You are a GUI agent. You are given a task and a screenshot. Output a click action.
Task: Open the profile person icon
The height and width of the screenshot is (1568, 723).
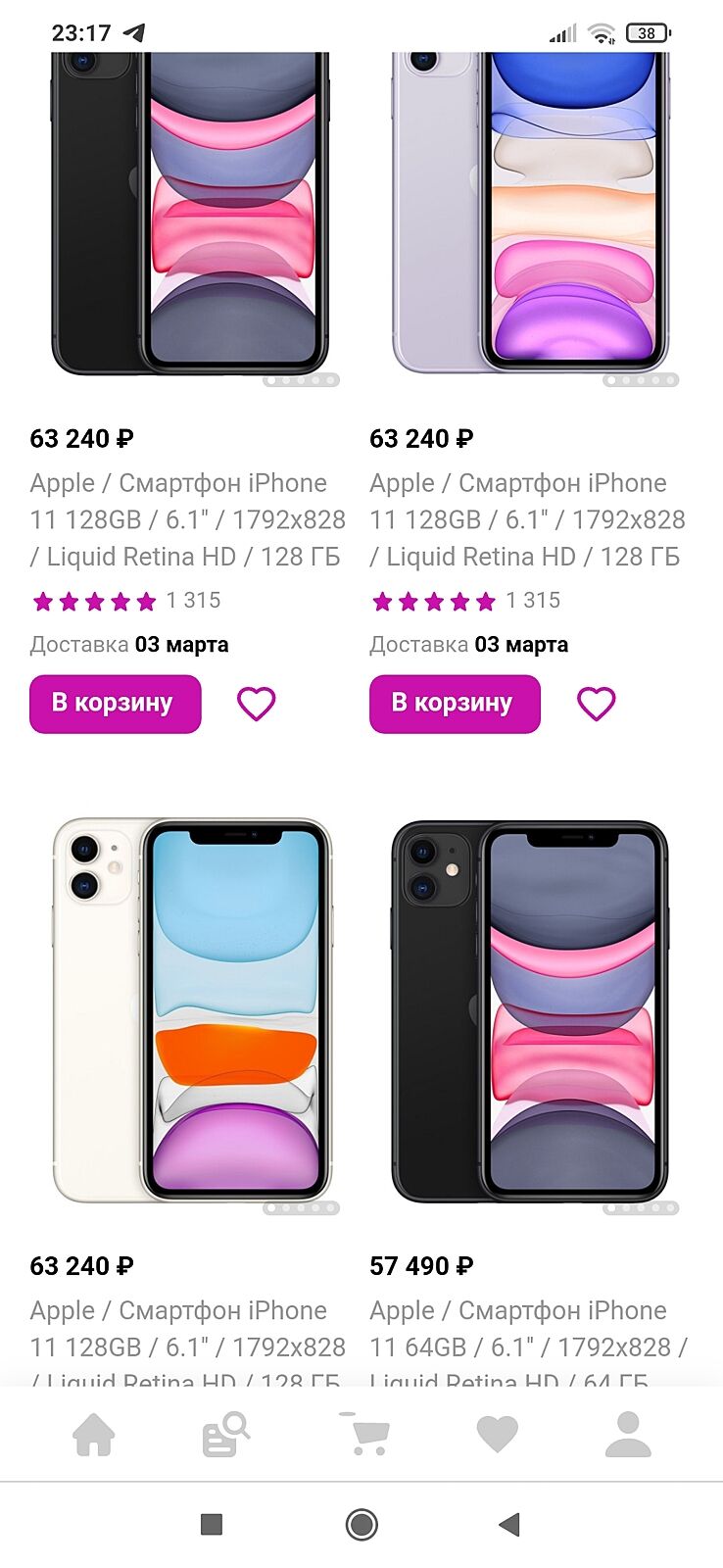628,1435
